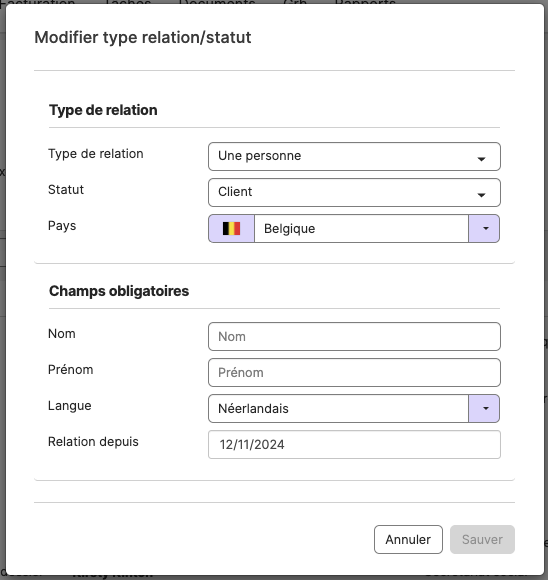Click the Langue label
Screen dimensions: 548x580
pyautogui.click(x=70, y=406)
